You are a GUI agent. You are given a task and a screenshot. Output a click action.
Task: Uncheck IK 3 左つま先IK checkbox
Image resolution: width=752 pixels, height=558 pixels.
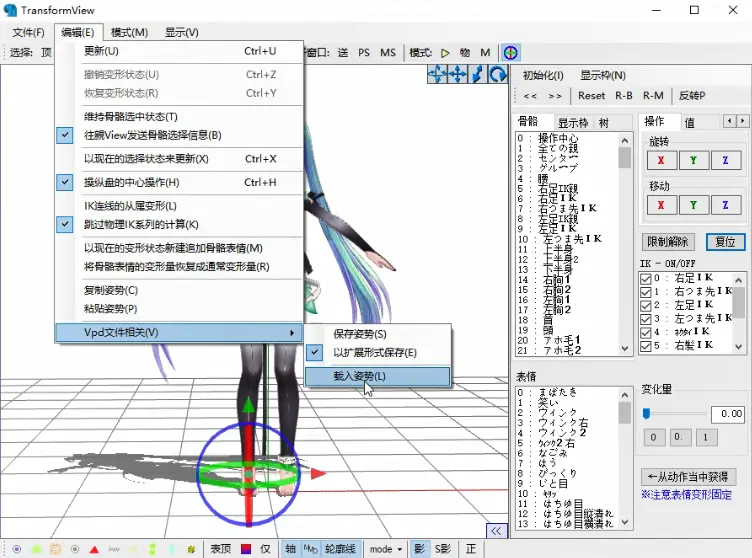646,319
